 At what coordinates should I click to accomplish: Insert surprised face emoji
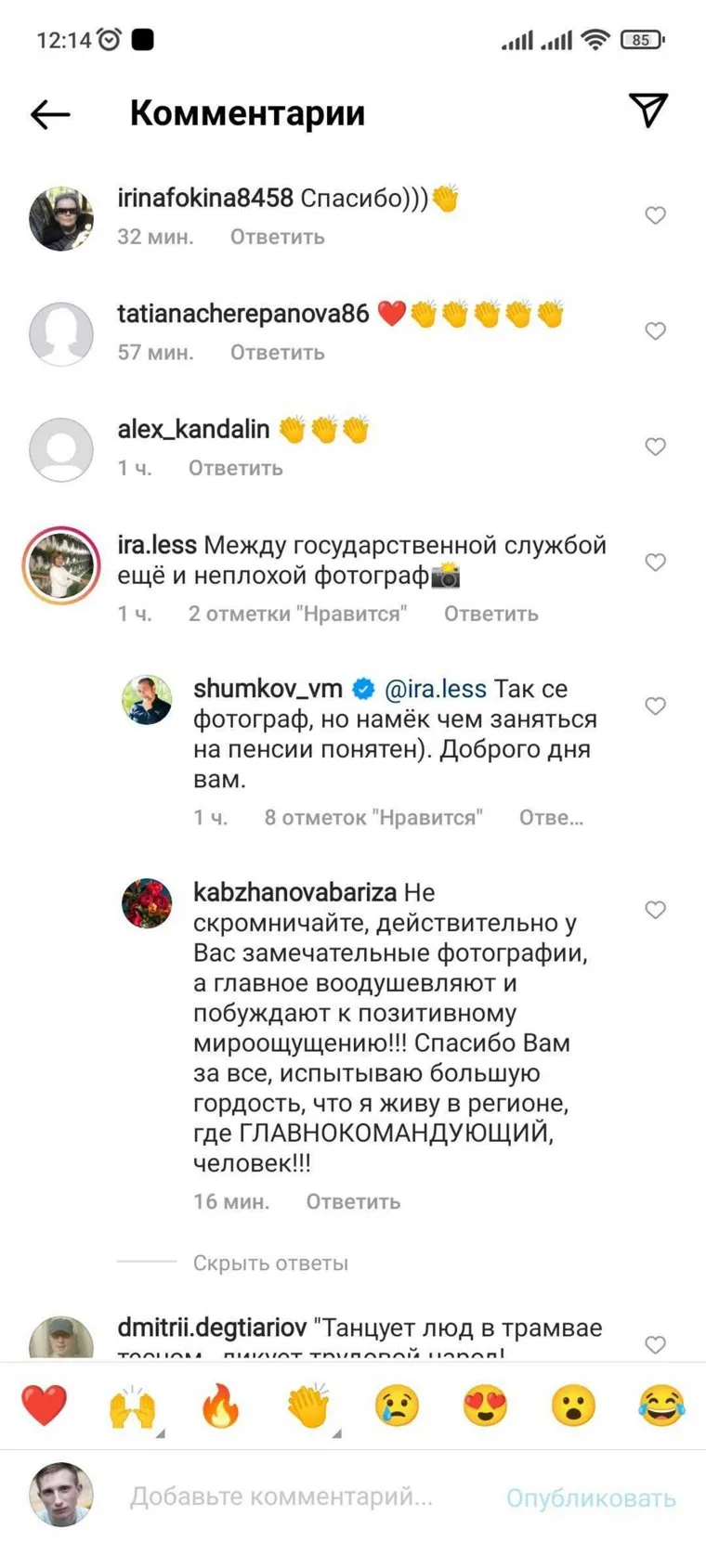[573, 1406]
